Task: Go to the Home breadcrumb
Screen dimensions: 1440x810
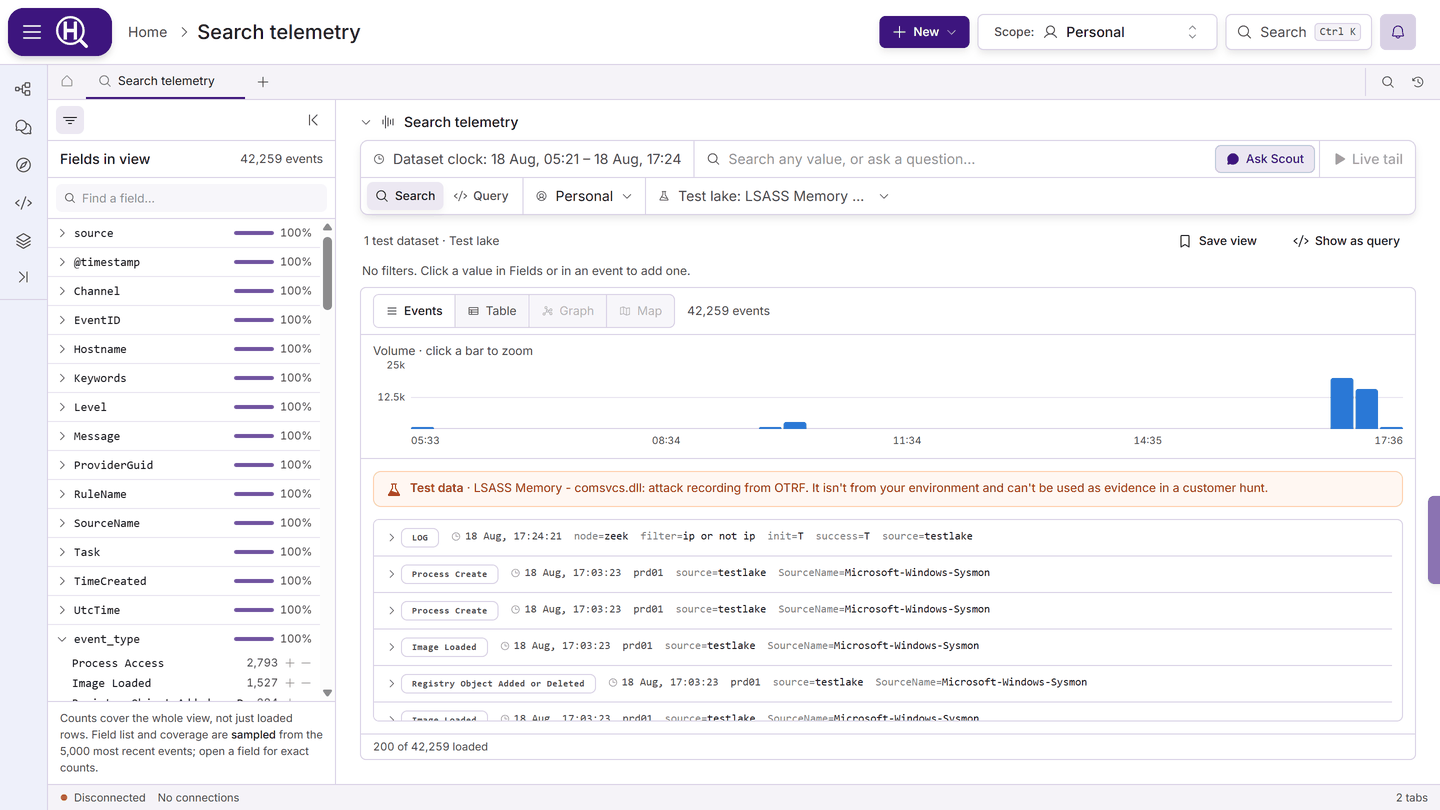Action: coord(147,32)
